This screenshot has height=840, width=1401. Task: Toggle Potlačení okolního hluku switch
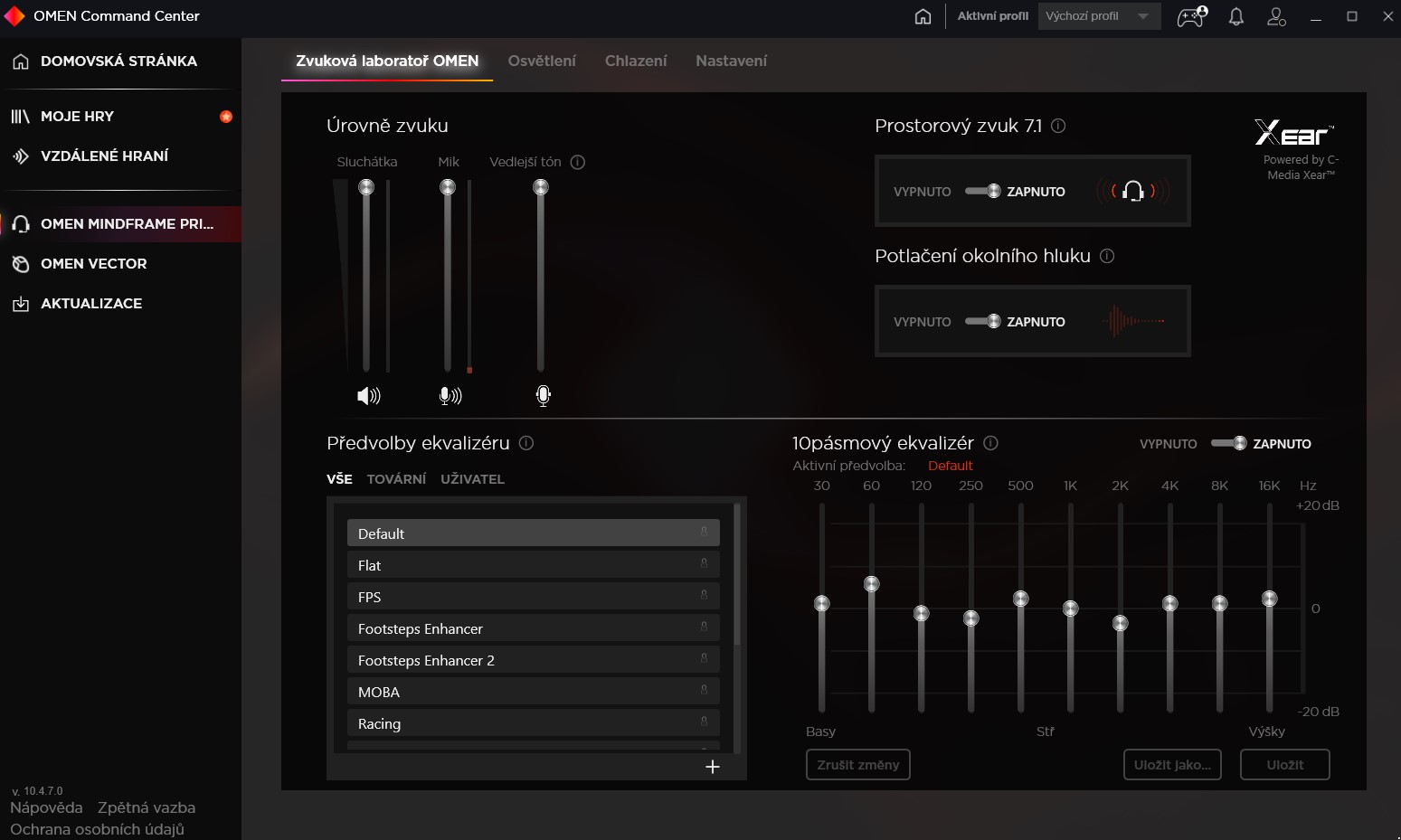pyautogui.click(x=982, y=321)
